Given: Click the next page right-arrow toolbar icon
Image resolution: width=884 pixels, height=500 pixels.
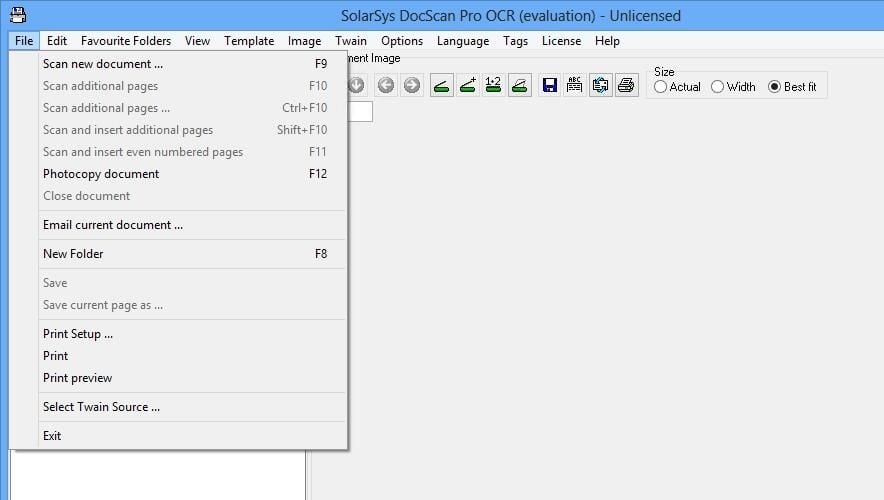Looking at the screenshot, I should 412,85.
